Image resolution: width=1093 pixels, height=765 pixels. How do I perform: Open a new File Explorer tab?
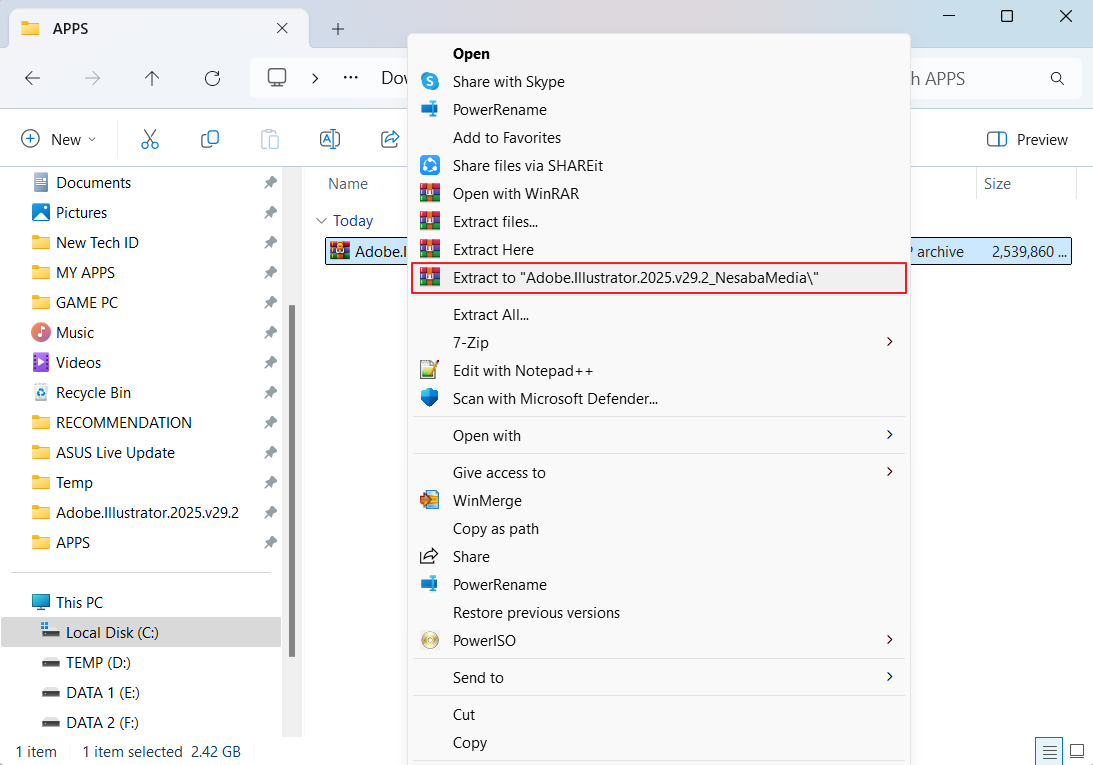338,29
